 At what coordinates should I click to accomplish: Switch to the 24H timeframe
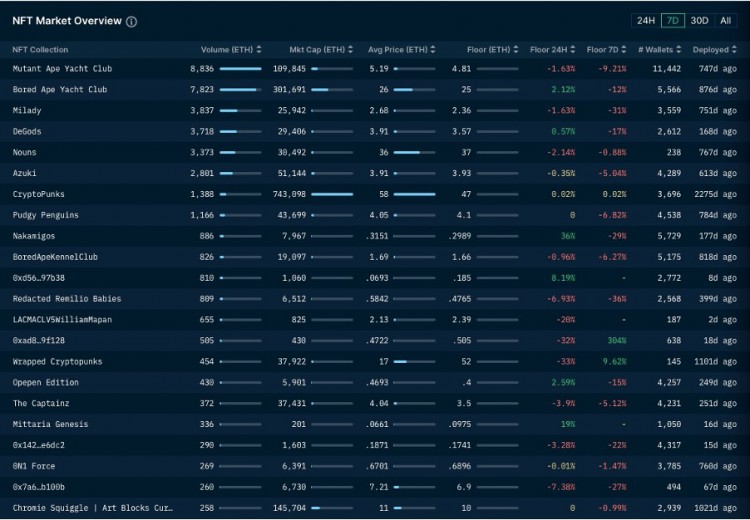pyautogui.click(x=646, y=21)
